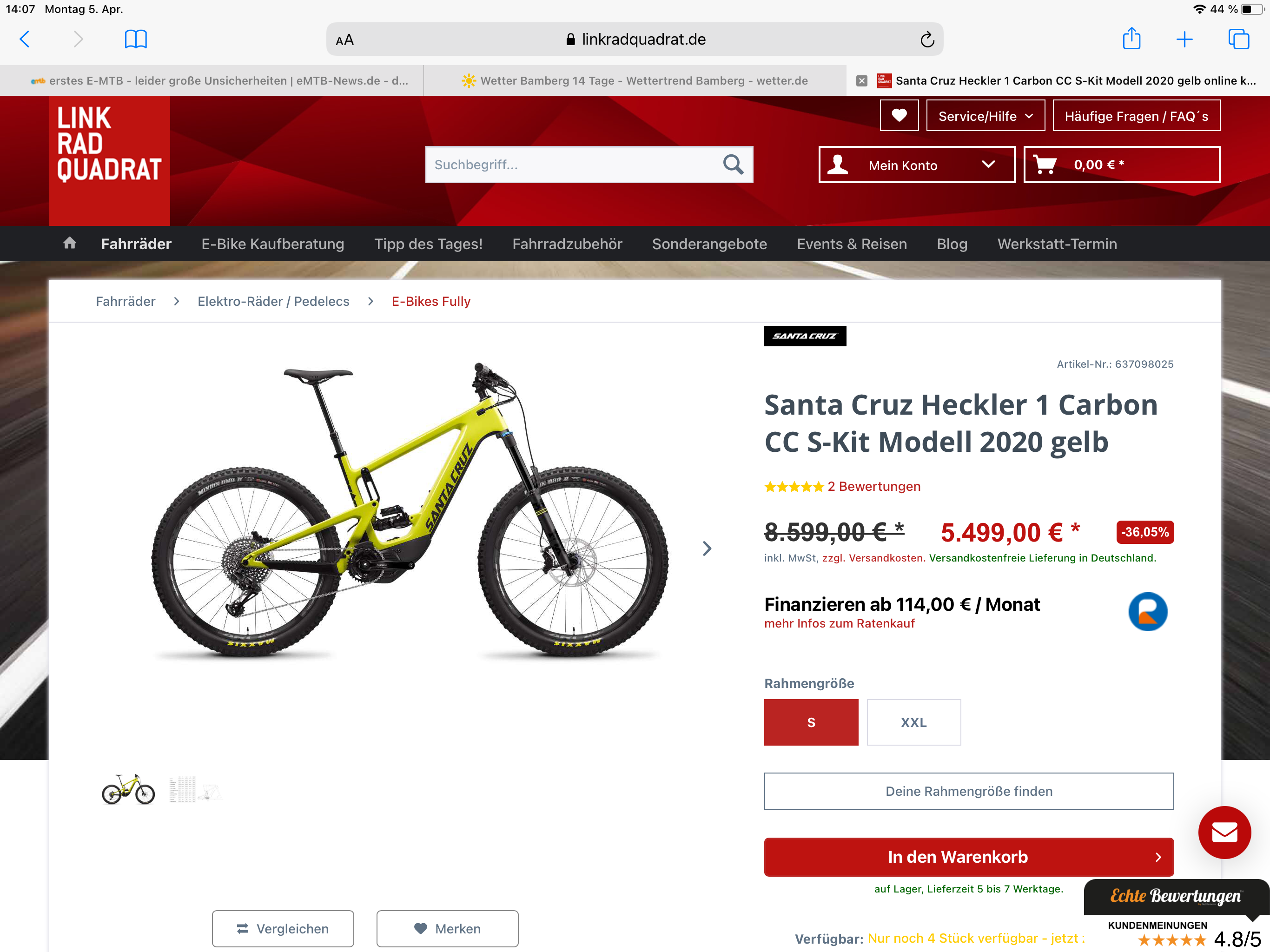This screenshot has width=1270, height=952.
Task: Expand the Service/Hilfe dropdown
Action: [x=985, y=115]
